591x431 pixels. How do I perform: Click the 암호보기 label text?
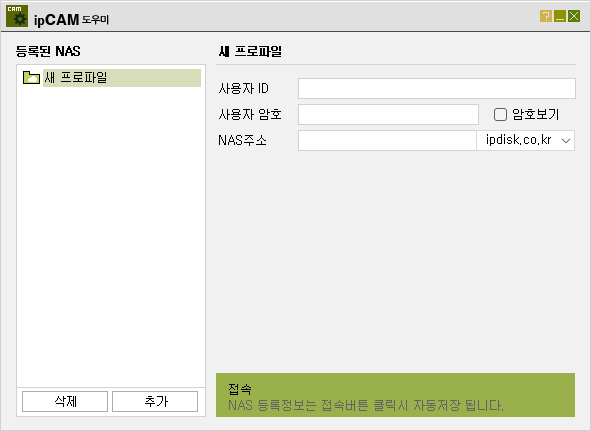(x=535, y=114)
